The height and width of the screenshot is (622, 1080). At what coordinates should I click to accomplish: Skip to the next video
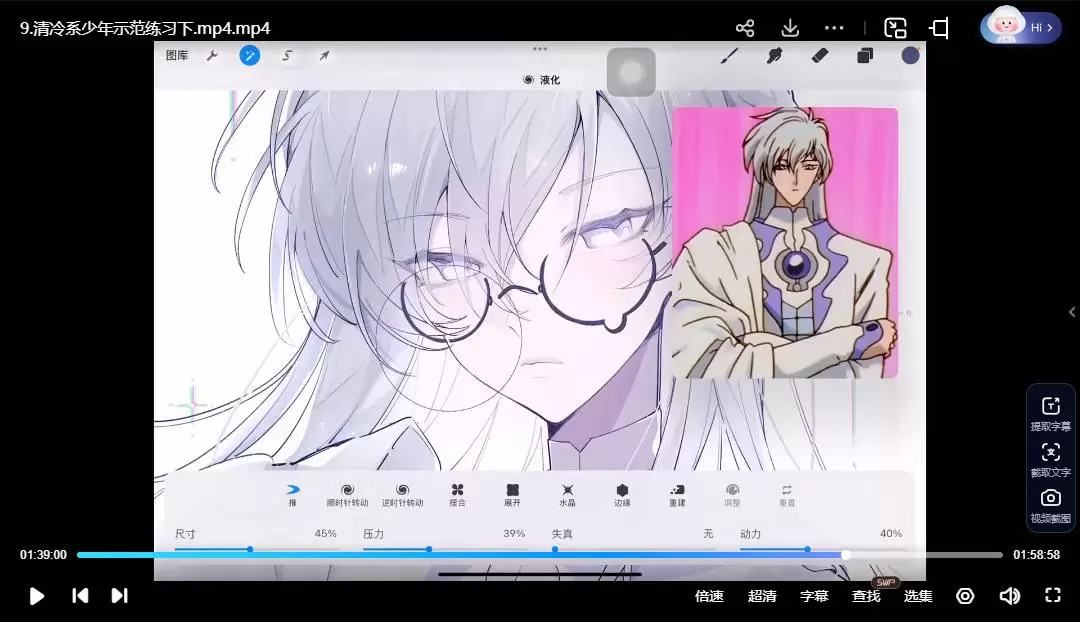click(x=119, y=596)
